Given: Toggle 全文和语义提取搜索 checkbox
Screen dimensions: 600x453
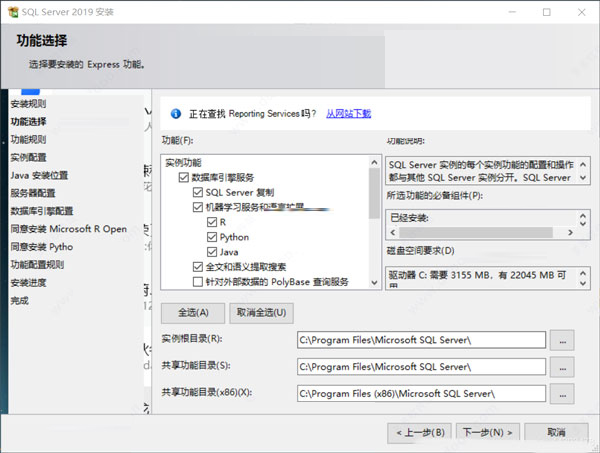Looking at the screenshot, I should (x=198, y=267).
